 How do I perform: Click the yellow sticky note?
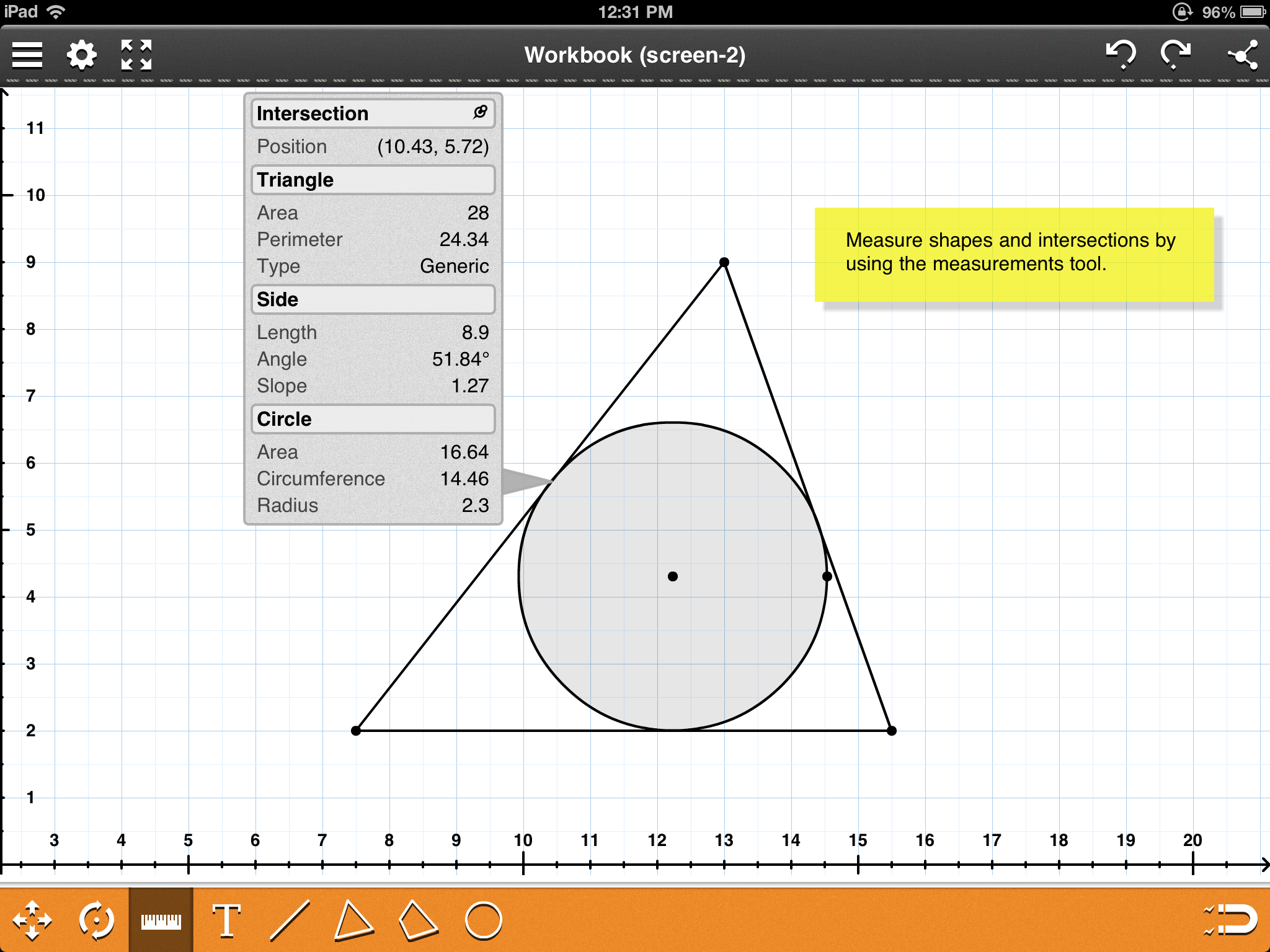pos(1014,255)
